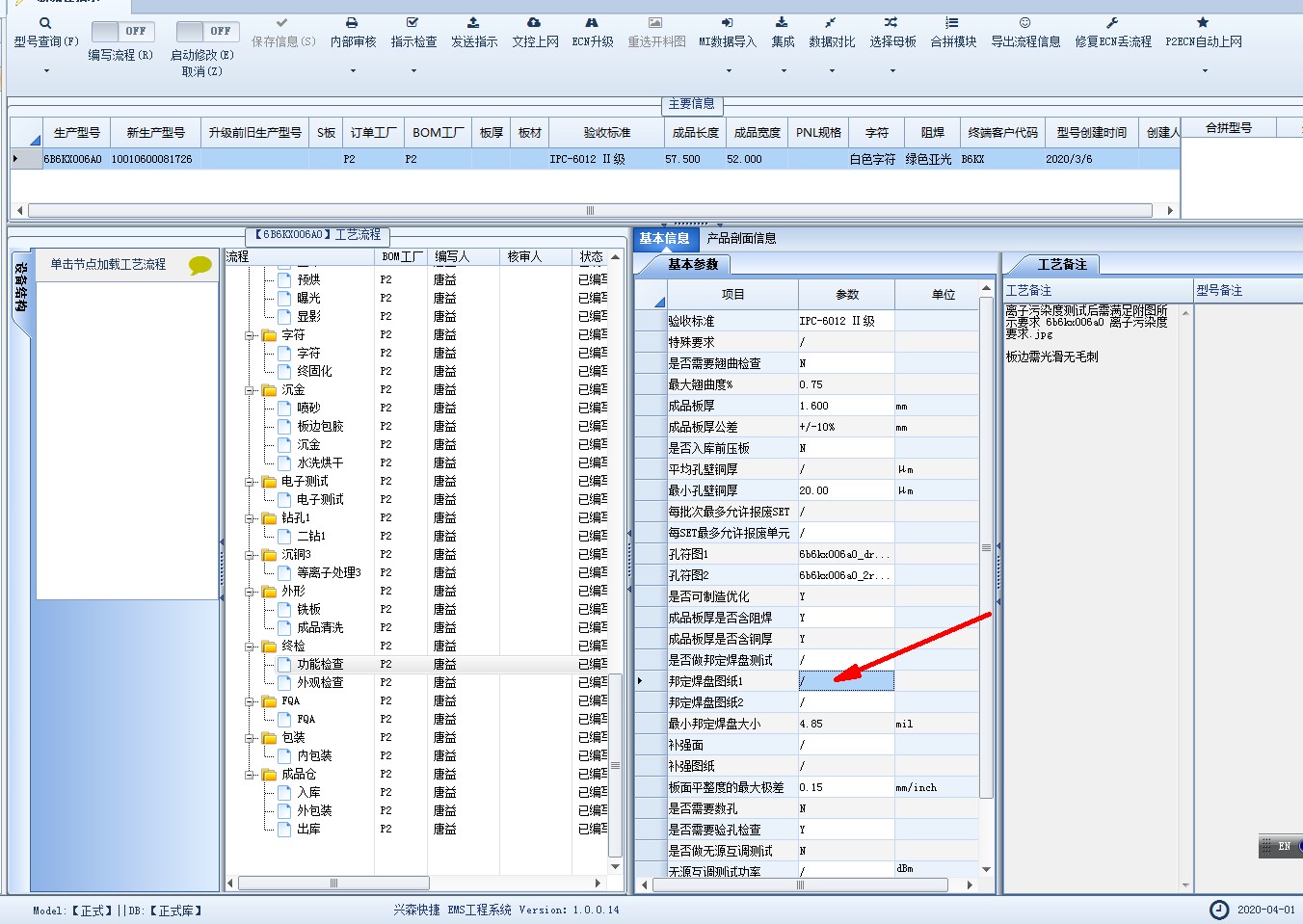This screenshot has height=924, width=1303.
Task: Click 参数 column header
Action: pyautogui.click(x=846, y=294)
